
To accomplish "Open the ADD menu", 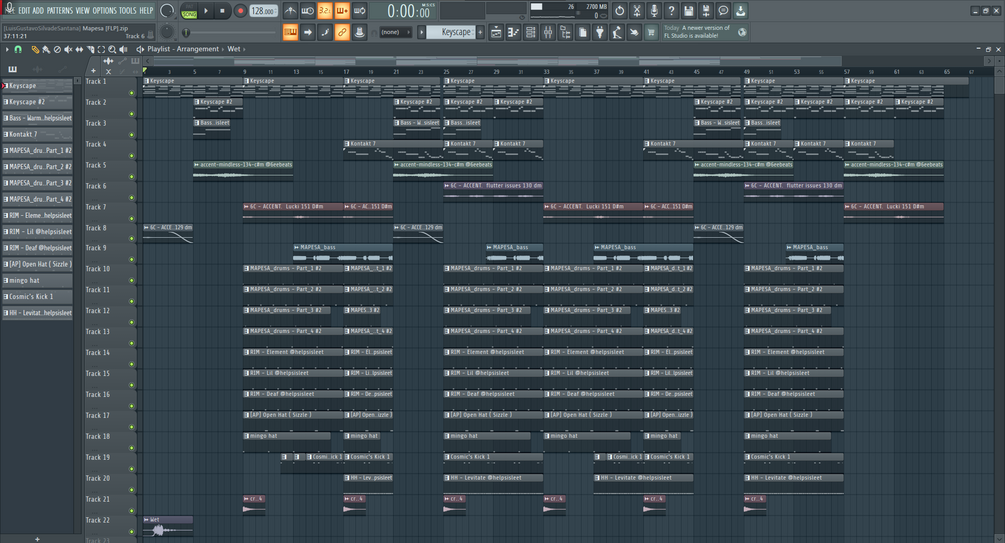I will click(x=38, y=10).
